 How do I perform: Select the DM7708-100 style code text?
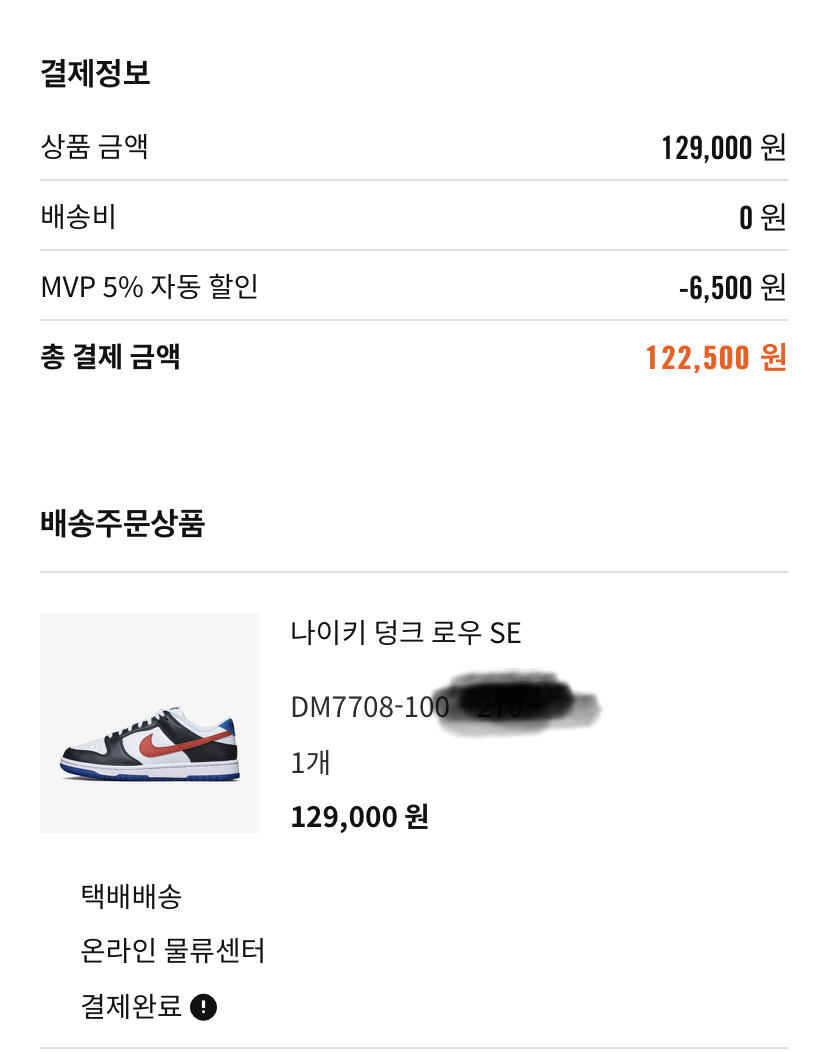[x=369, y=707]
